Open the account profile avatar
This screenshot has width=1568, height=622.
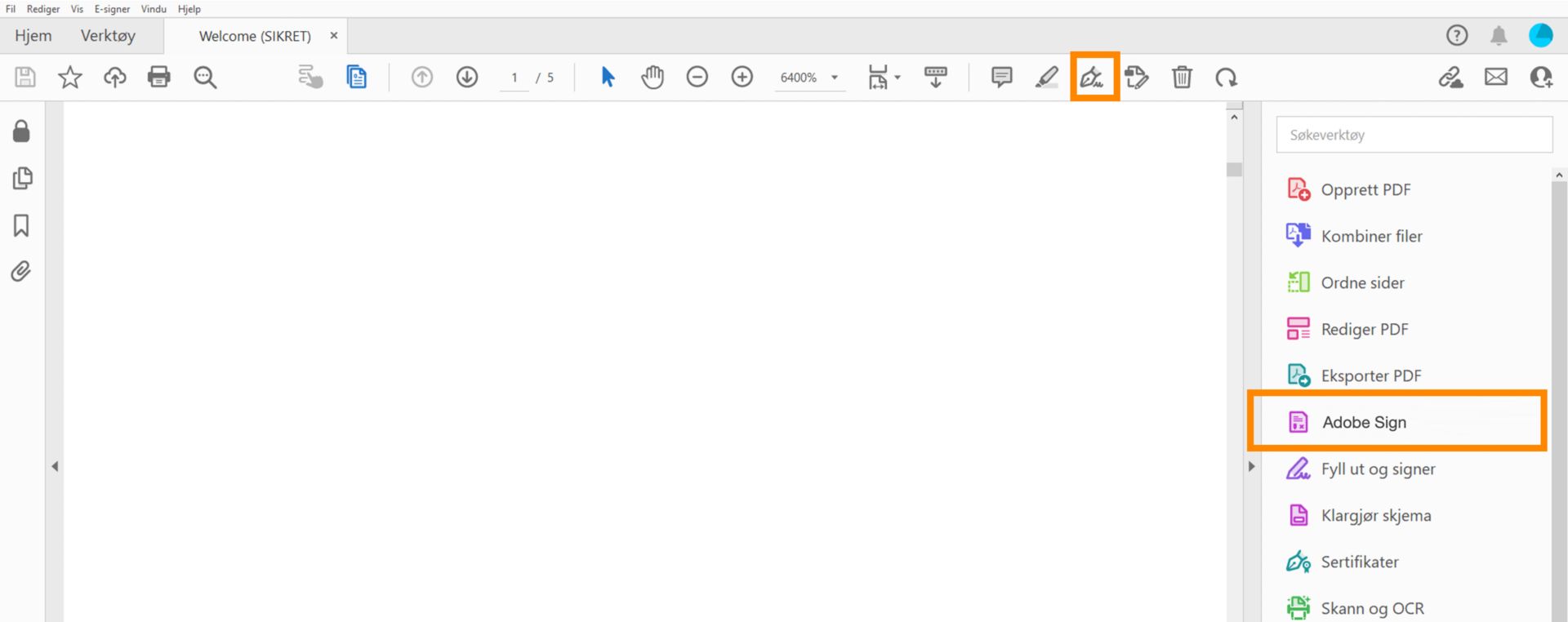coord(1541,35)
